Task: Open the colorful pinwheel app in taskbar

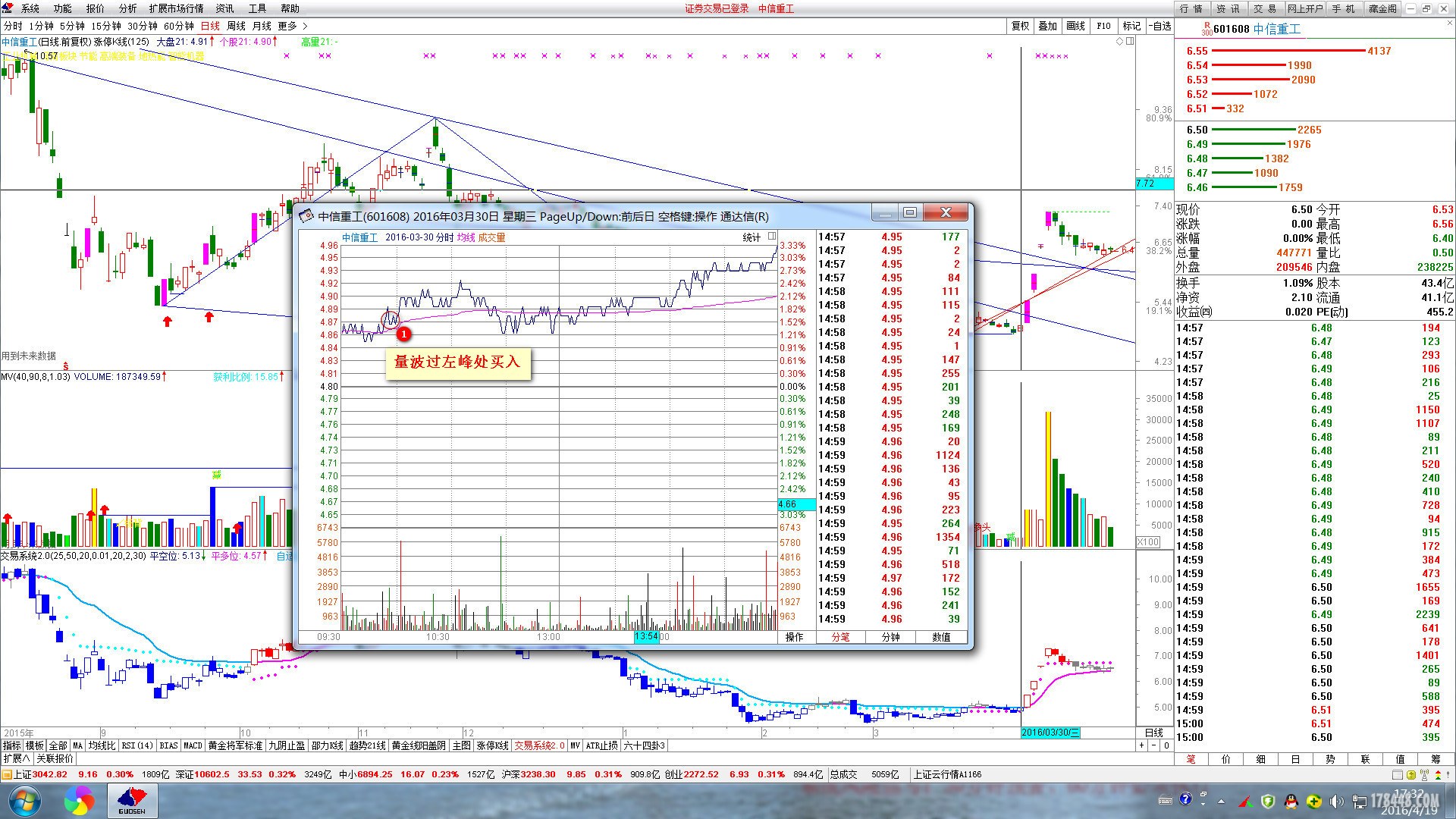Action: coord(79,801)
